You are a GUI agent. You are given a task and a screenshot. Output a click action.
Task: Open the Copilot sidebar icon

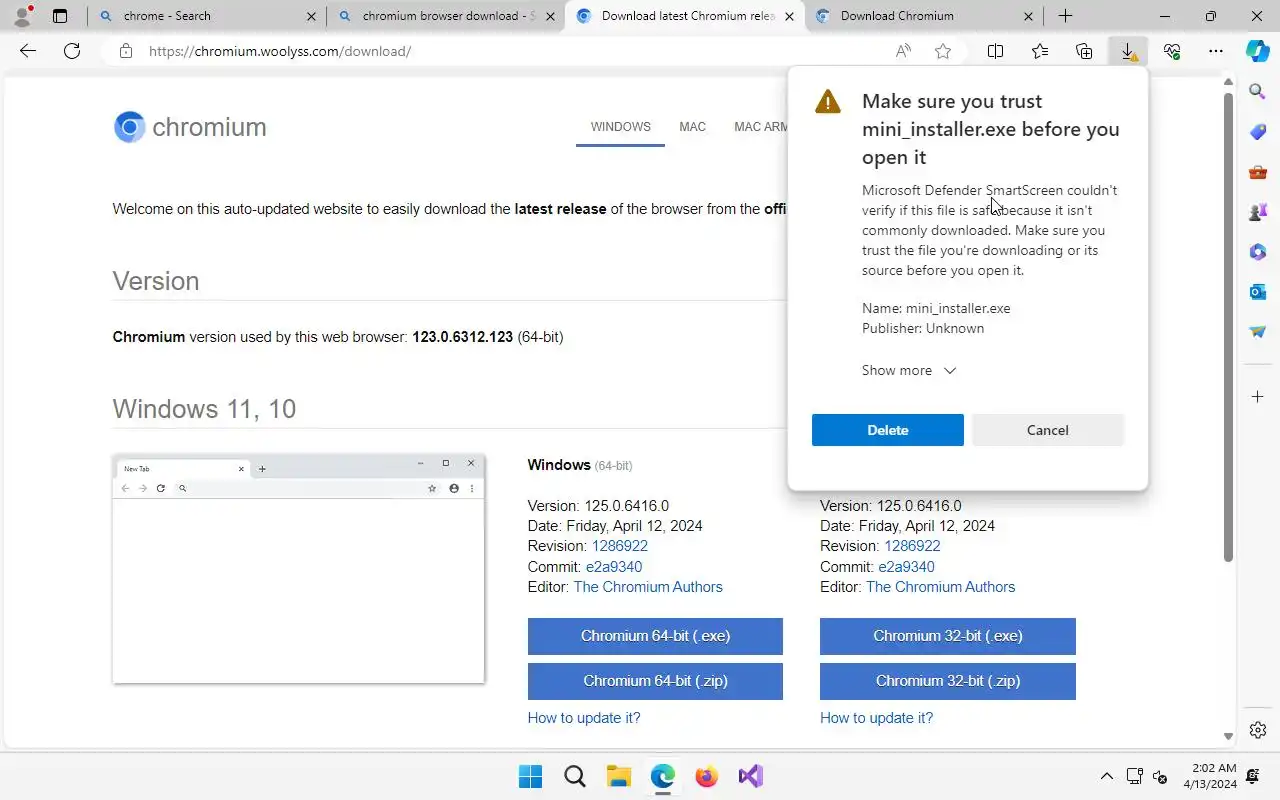[x=1258, y=51]
